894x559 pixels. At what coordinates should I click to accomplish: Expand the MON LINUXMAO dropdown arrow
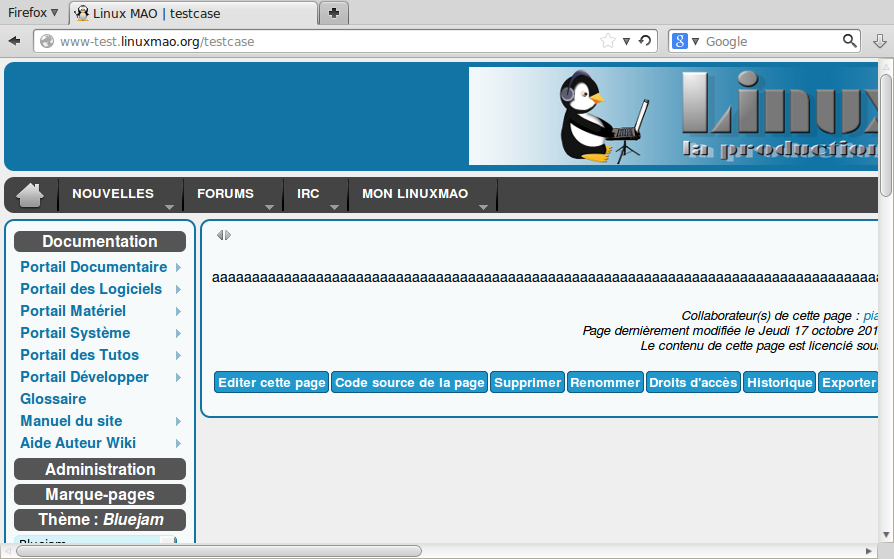[483, 207]
